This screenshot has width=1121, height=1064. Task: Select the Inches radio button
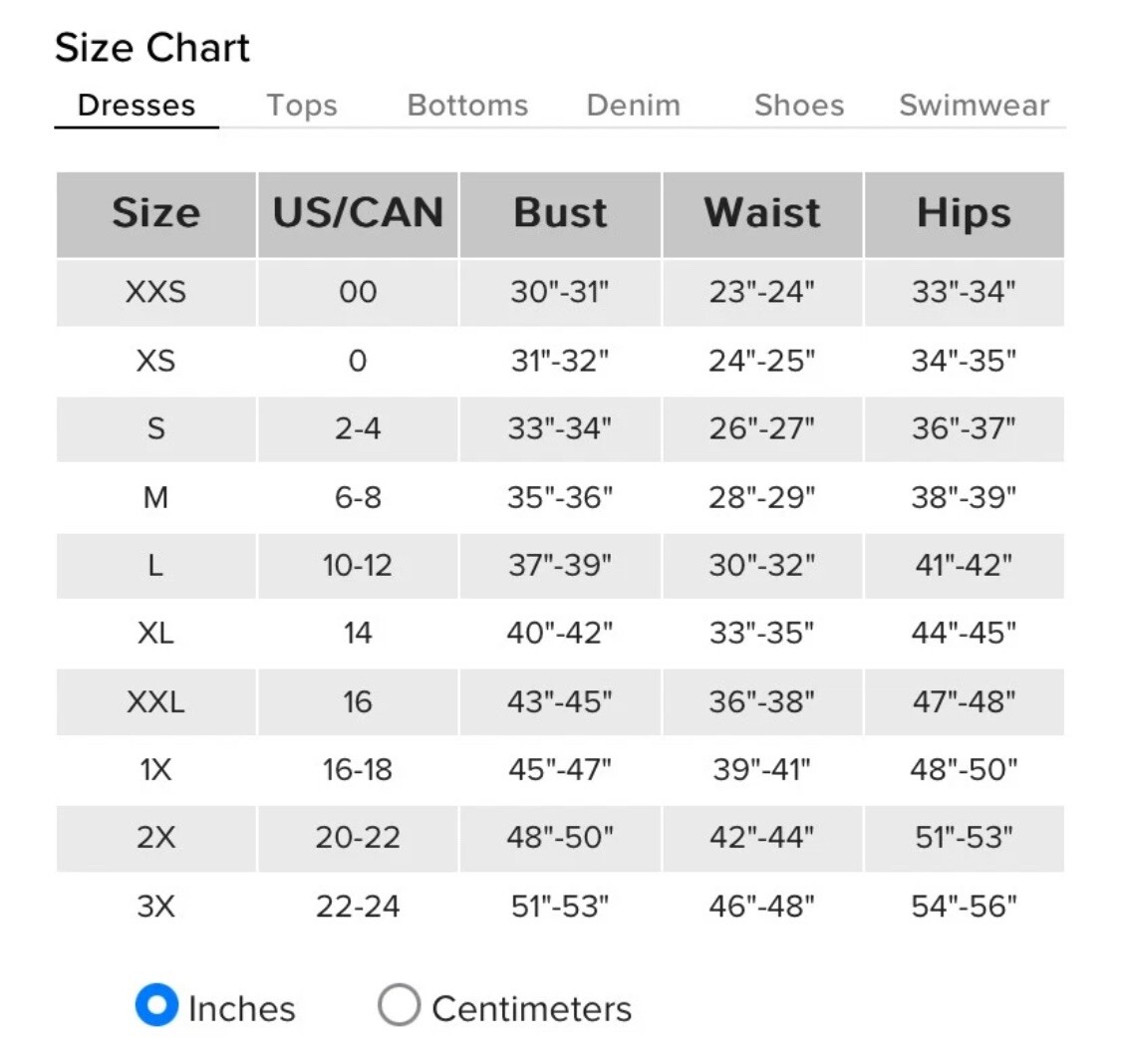(157, 1005)
